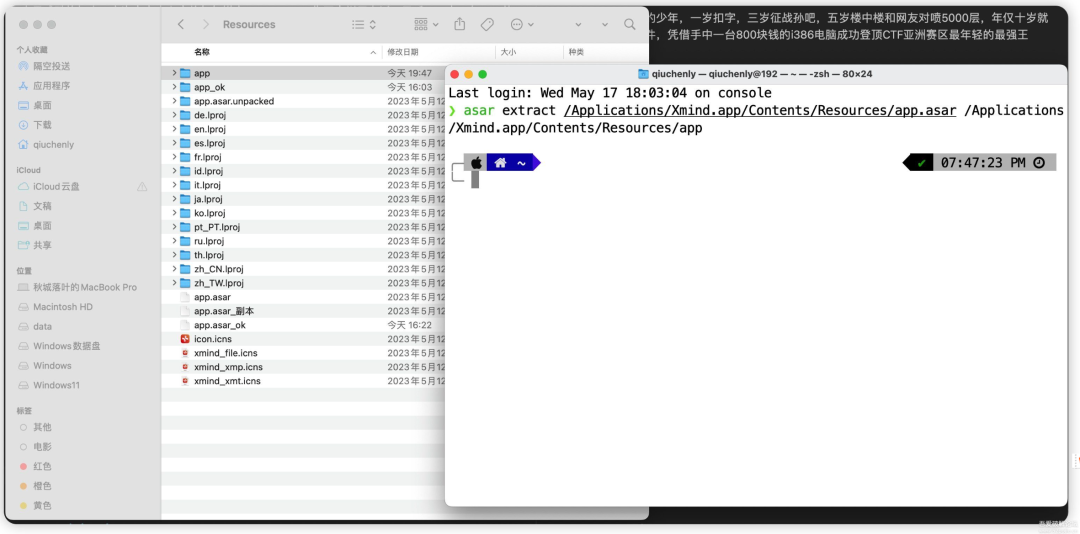Click the iCloud warning triangle icon
This screenshot has height=534, width=1080.
point(142,187)
